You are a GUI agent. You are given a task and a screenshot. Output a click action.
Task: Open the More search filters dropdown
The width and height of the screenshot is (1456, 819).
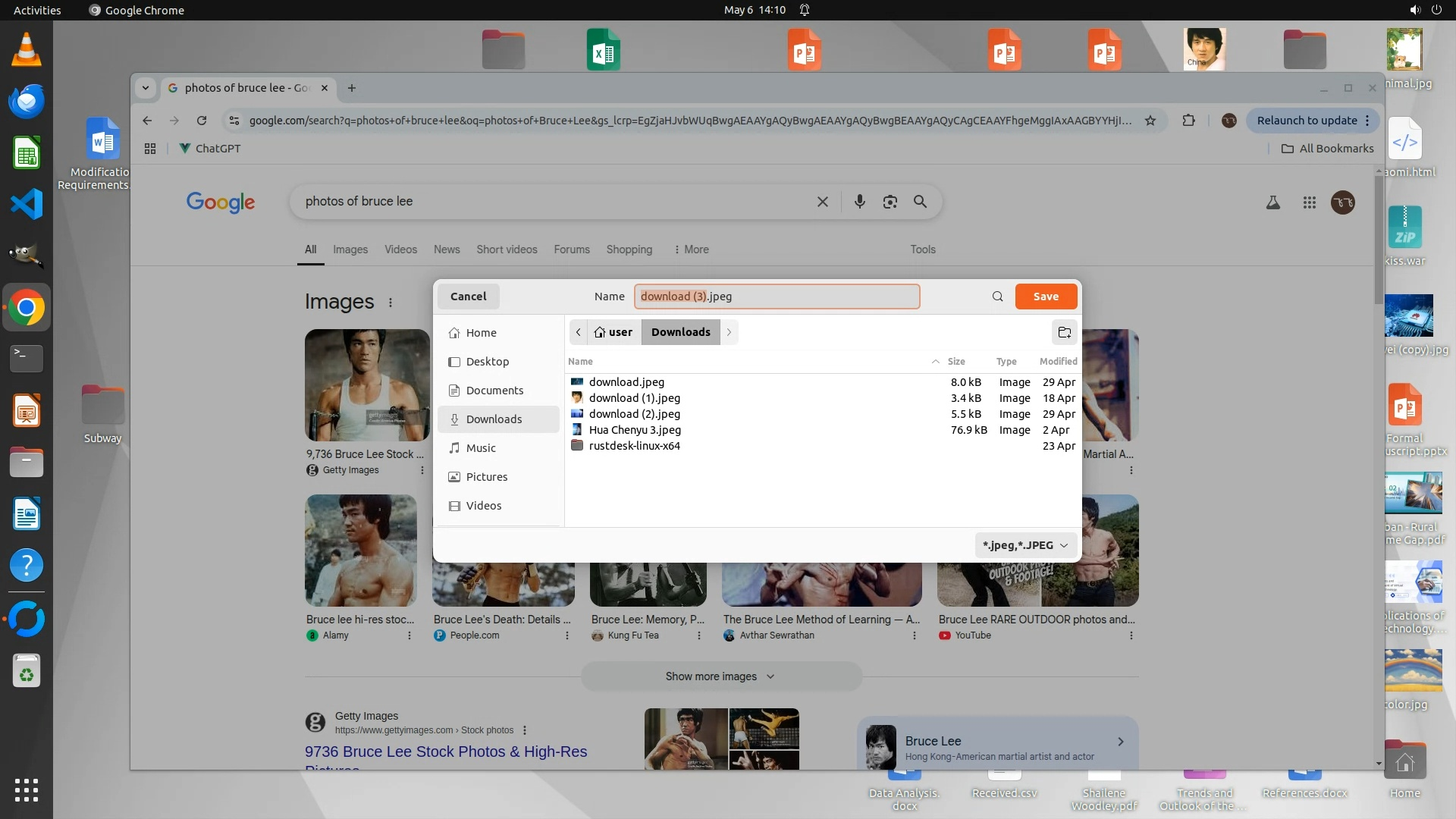[x=691, y=249]
